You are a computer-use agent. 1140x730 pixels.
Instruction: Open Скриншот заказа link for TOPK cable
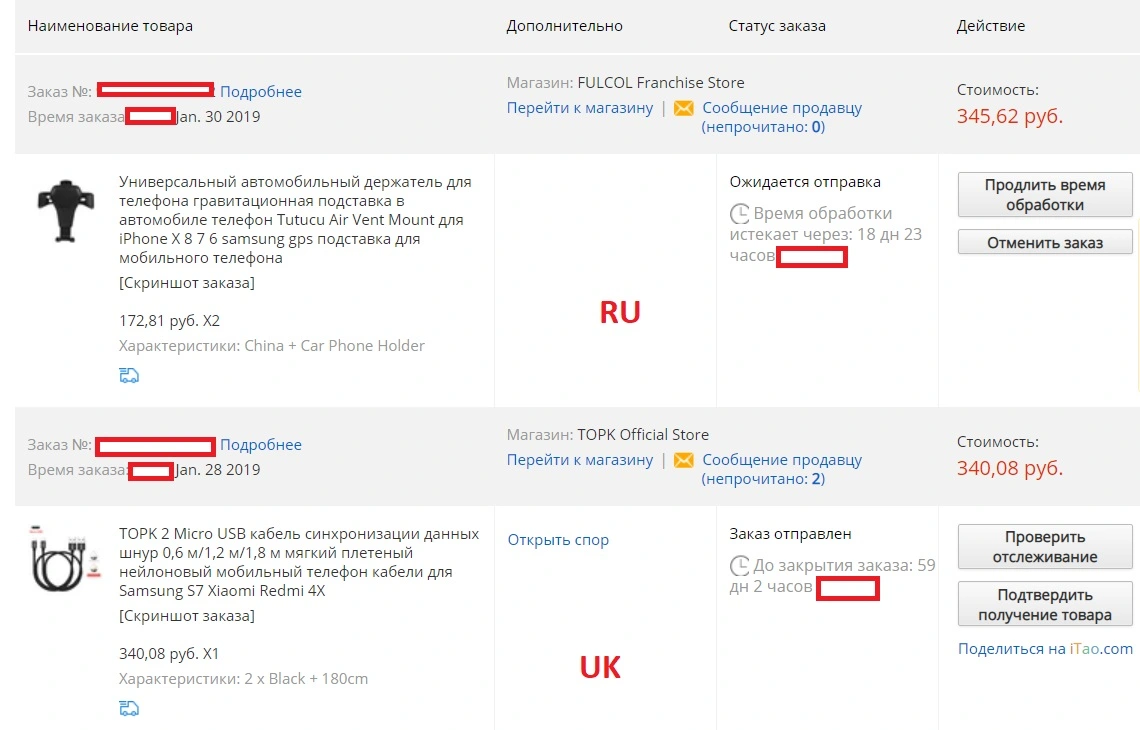point(187,616)
